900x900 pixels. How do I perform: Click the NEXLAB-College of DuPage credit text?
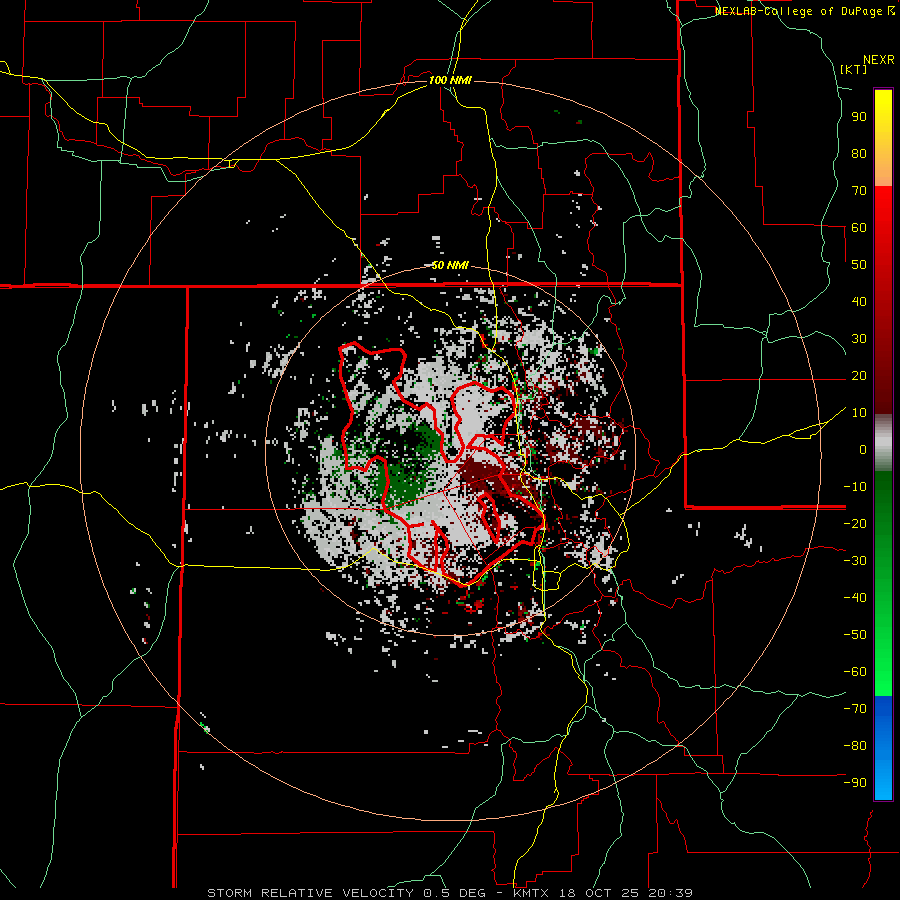tap(798, 11)
